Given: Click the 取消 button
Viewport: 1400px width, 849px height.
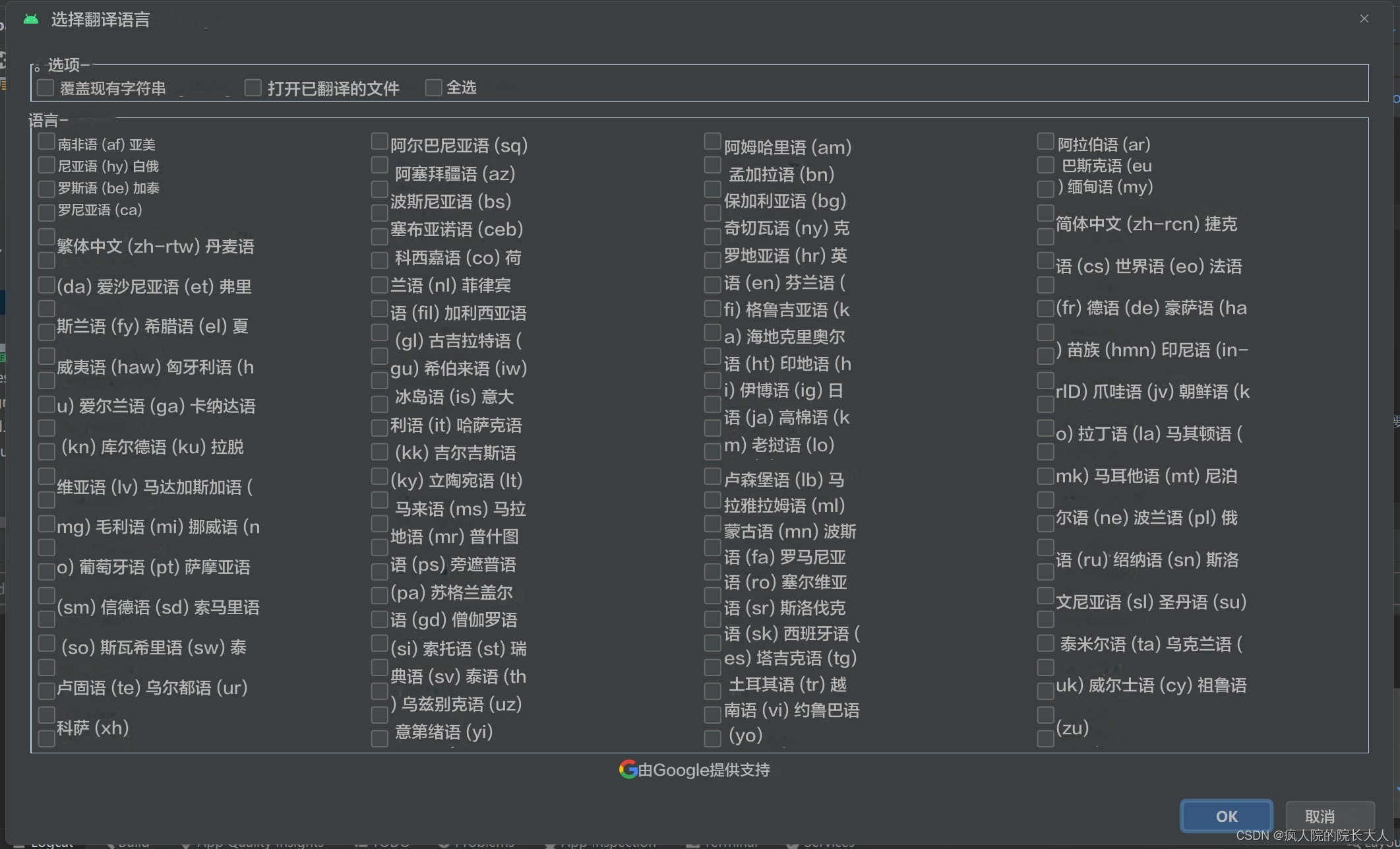Looking at the screenshot, I should (x=1331, y=816).
